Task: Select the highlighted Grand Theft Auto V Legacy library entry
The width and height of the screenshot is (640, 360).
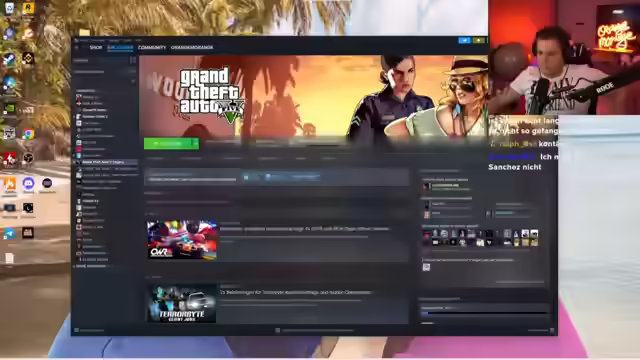Action: 106,162
